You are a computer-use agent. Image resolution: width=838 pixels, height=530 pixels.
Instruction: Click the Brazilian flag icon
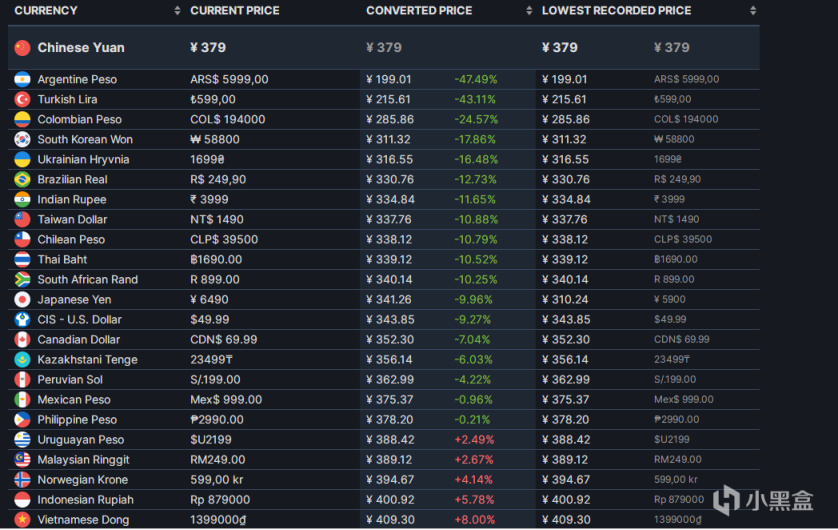(x=22, y=180)
